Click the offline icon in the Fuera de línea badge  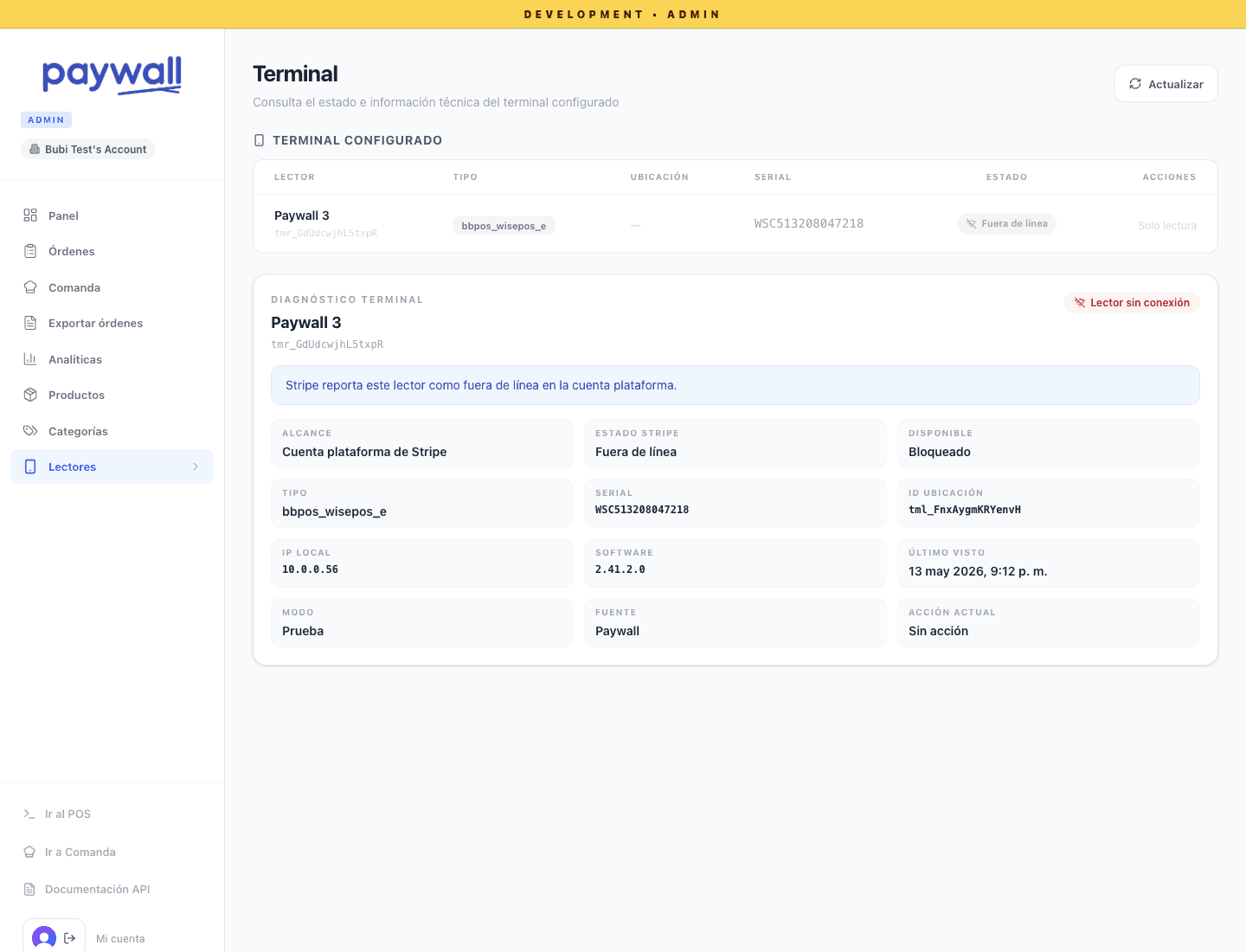pos(971,223)
